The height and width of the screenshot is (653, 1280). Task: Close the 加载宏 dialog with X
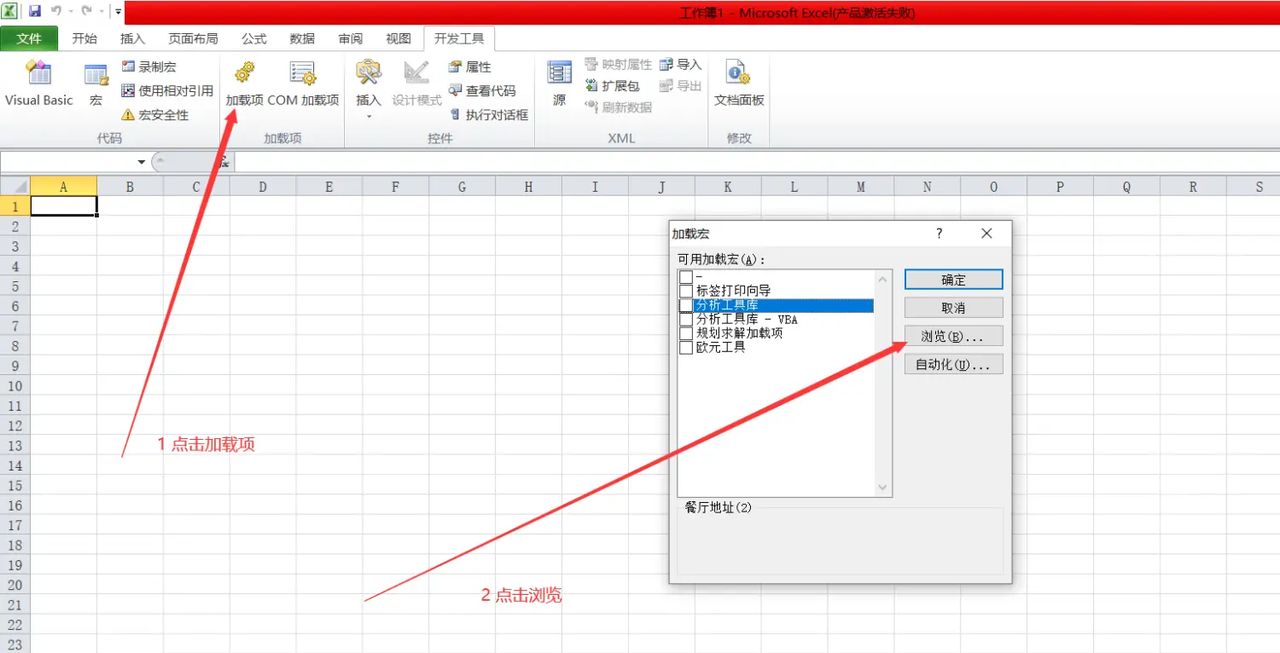(987, 233)
